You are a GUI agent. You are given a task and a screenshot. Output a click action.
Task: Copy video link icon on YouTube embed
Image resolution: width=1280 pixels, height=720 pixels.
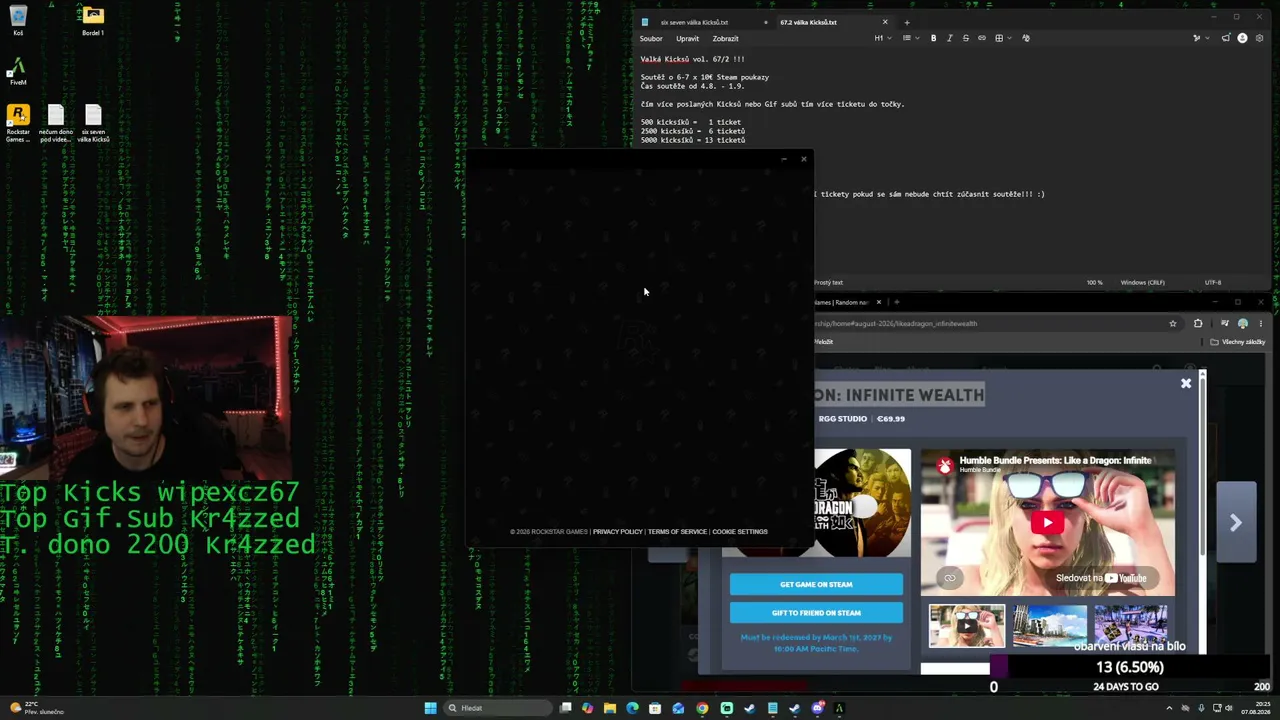coord(950,578)
